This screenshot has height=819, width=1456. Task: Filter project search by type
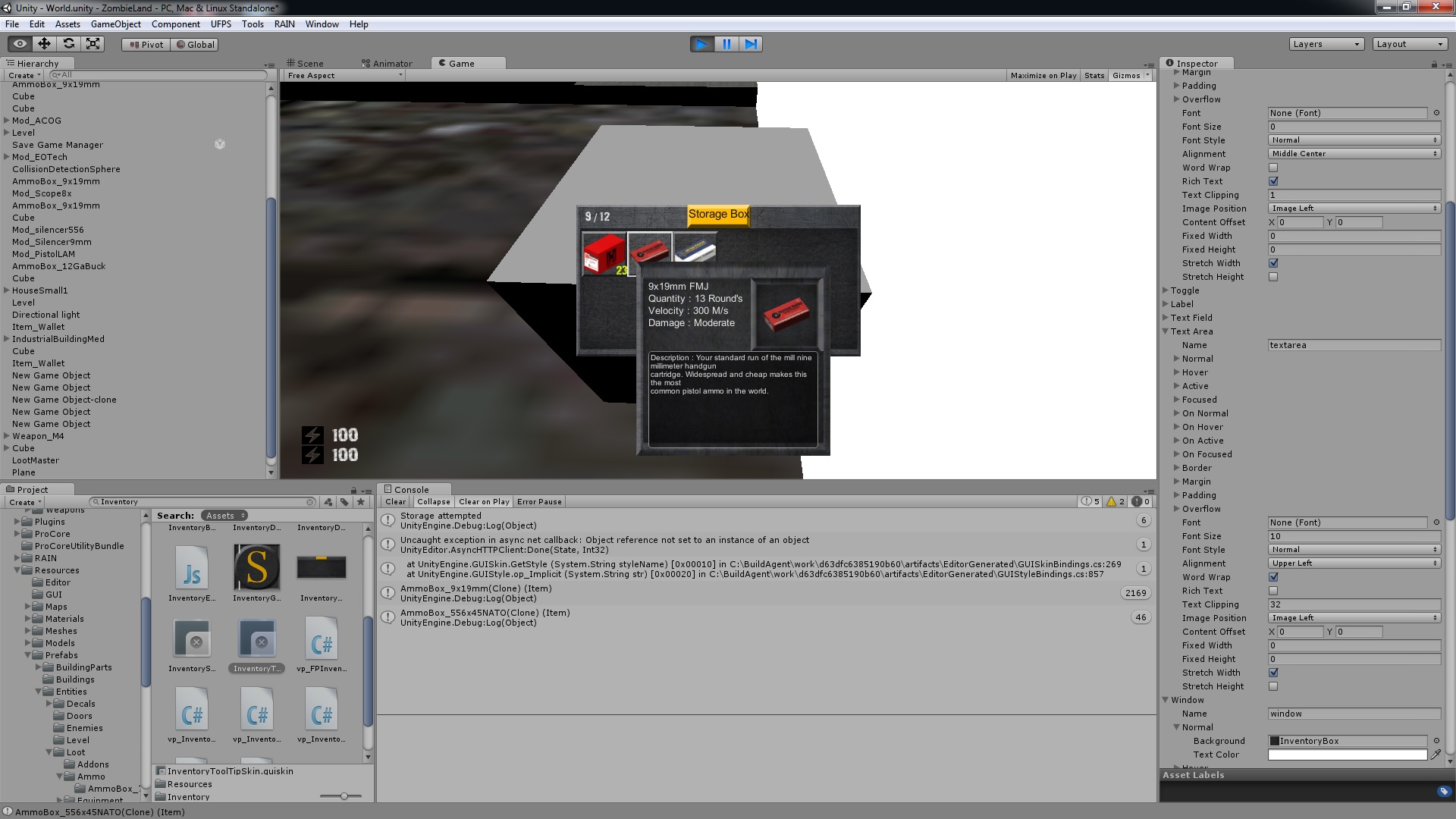point(328,502)
